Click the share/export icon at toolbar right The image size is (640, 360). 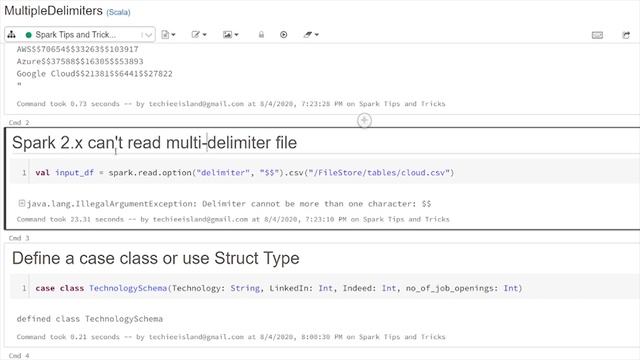(x=626, y=35)
